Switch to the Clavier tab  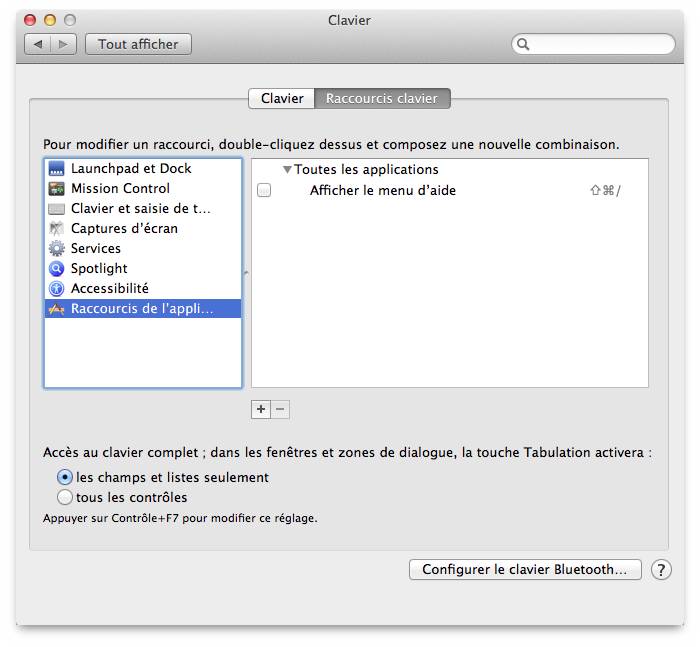tap(282, 99)
